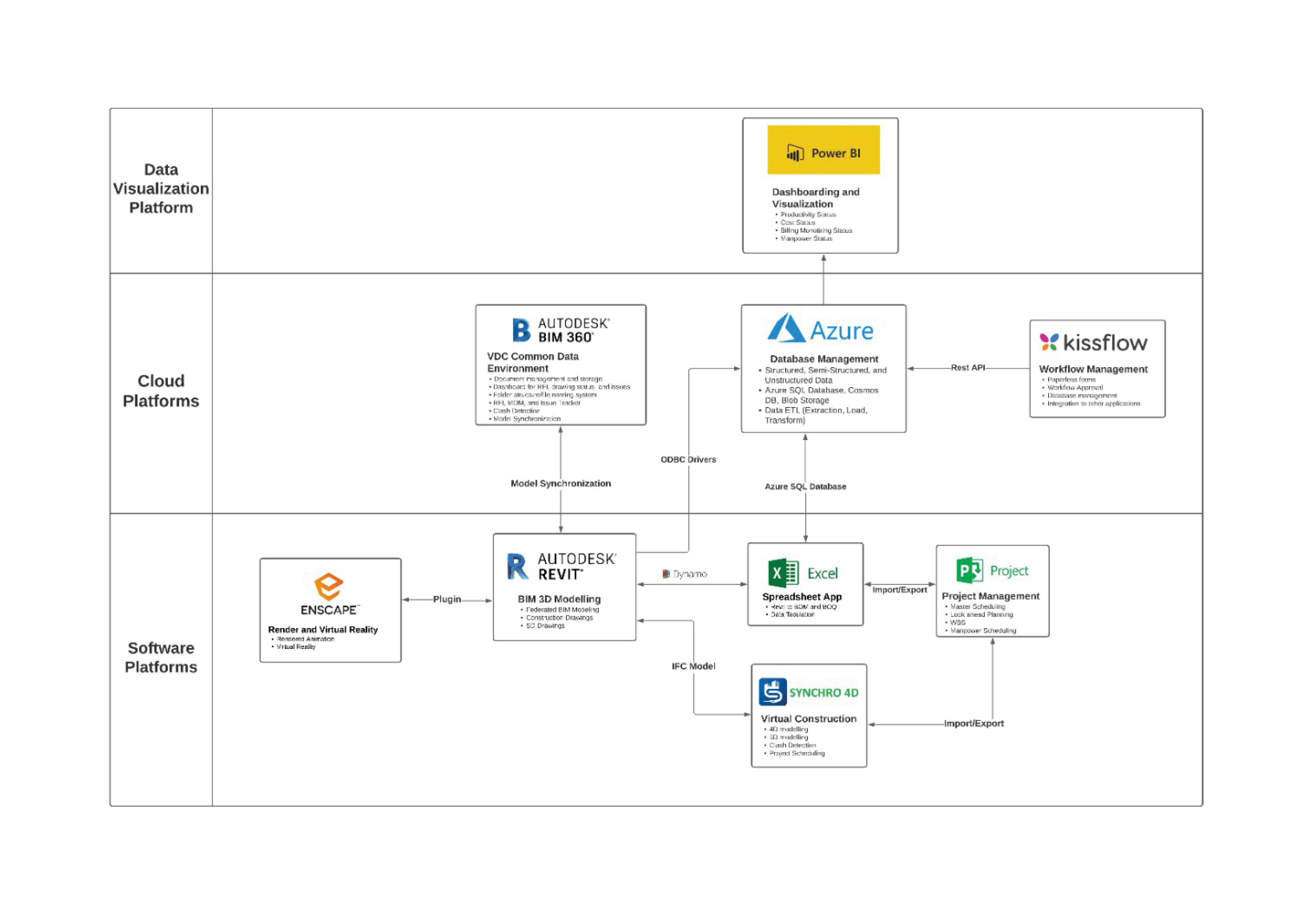Click the Workflow Management heading
The height and width of the screenshot is (924, 1307).
coord(1093,369)
